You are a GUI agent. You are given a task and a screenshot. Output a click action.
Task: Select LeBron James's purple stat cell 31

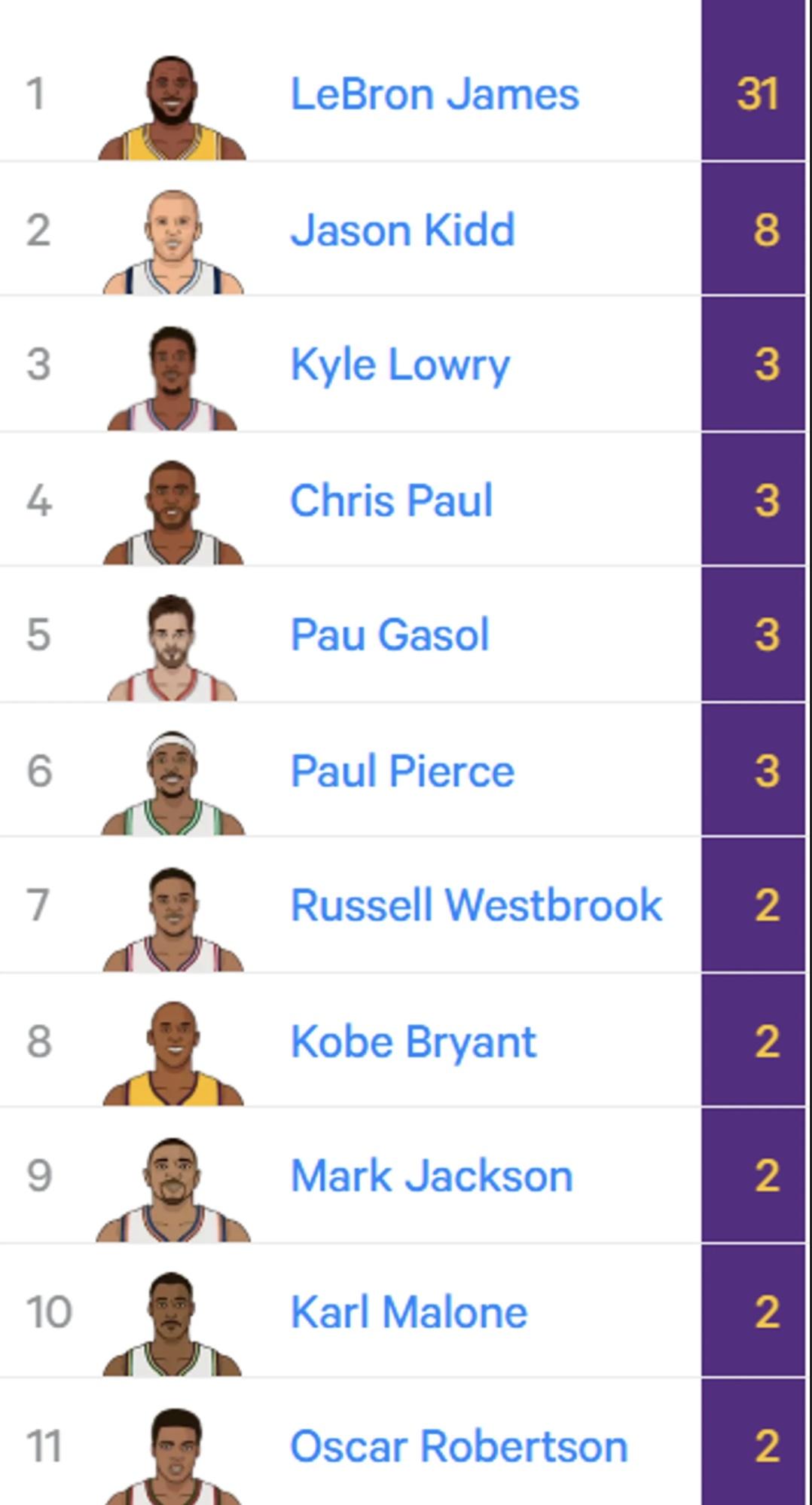pyautogui.click(x=753, y=94)
